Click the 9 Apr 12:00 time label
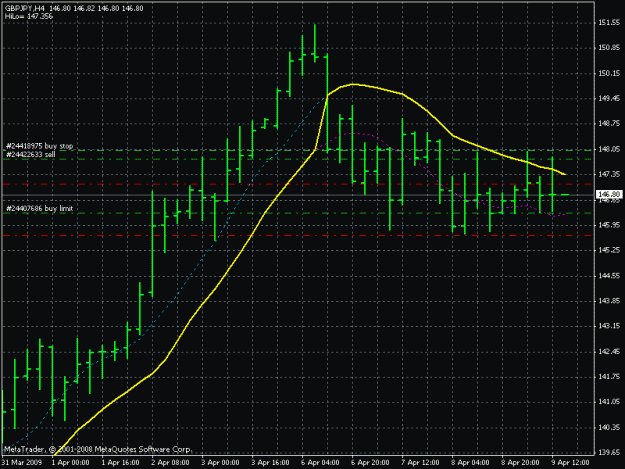Screen dimensions: 625x469 (570, 463)
